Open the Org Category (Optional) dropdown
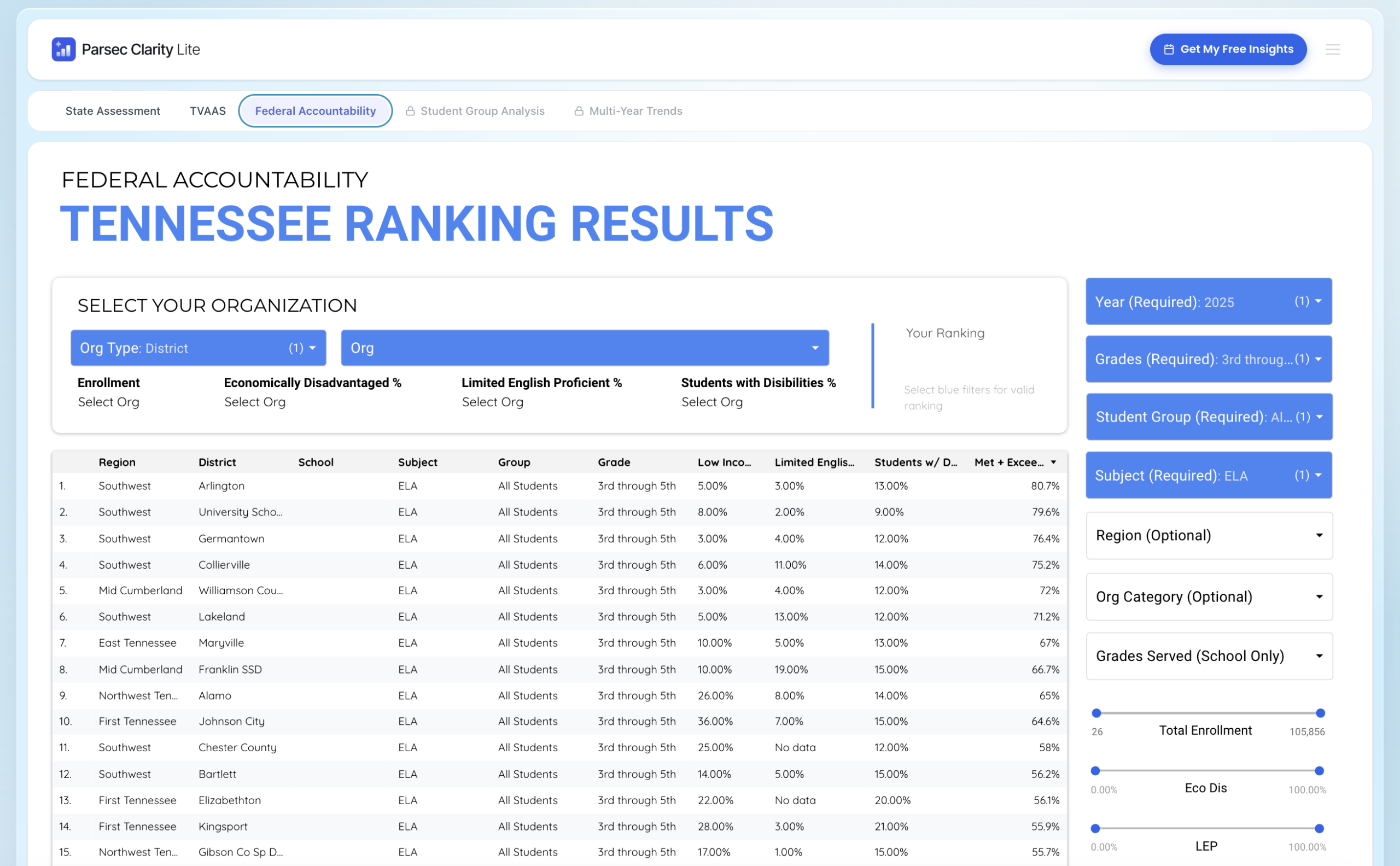The height and width of the screenshot is (866, 1400). pyautogui.click(x=1209, y=597)
